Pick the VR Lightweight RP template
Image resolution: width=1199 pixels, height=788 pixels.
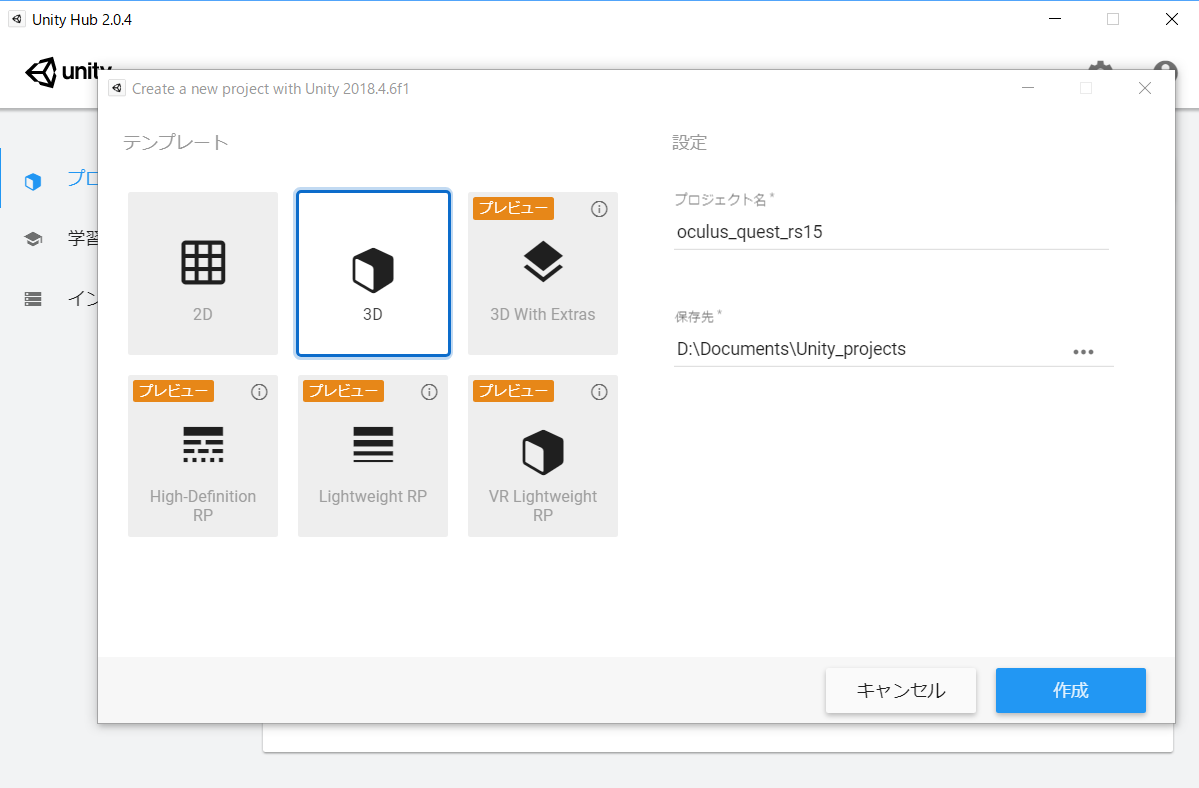[543, 456]
